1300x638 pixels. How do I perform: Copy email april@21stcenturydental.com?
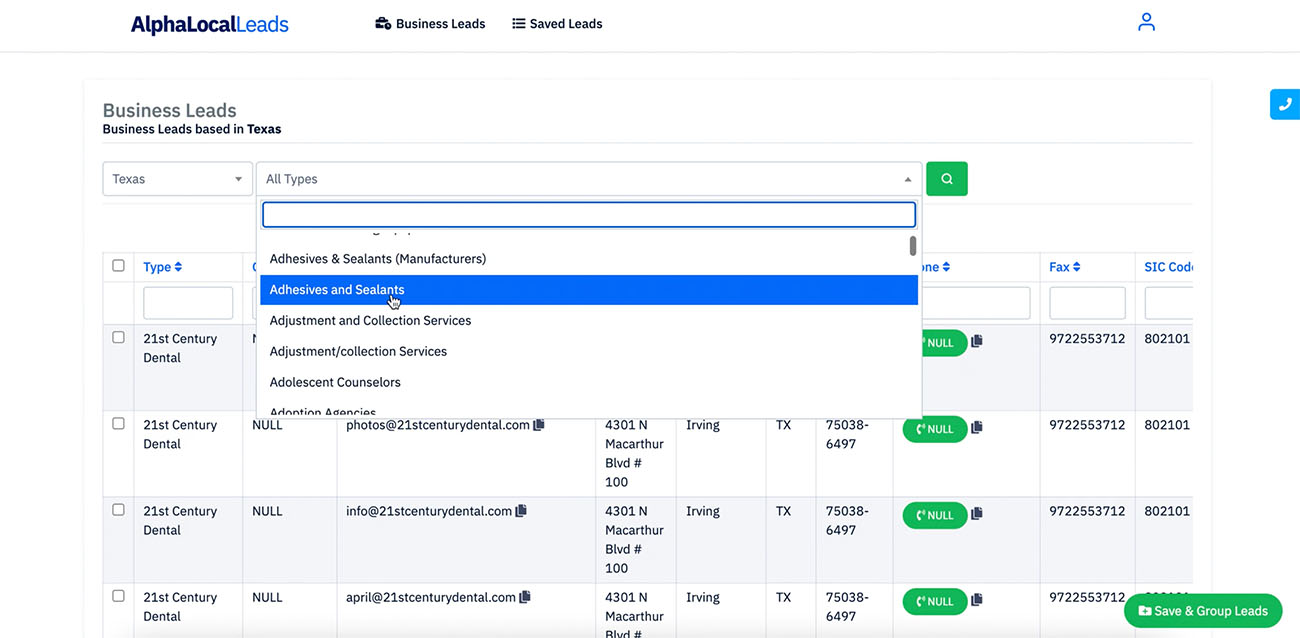click(525, 597)
